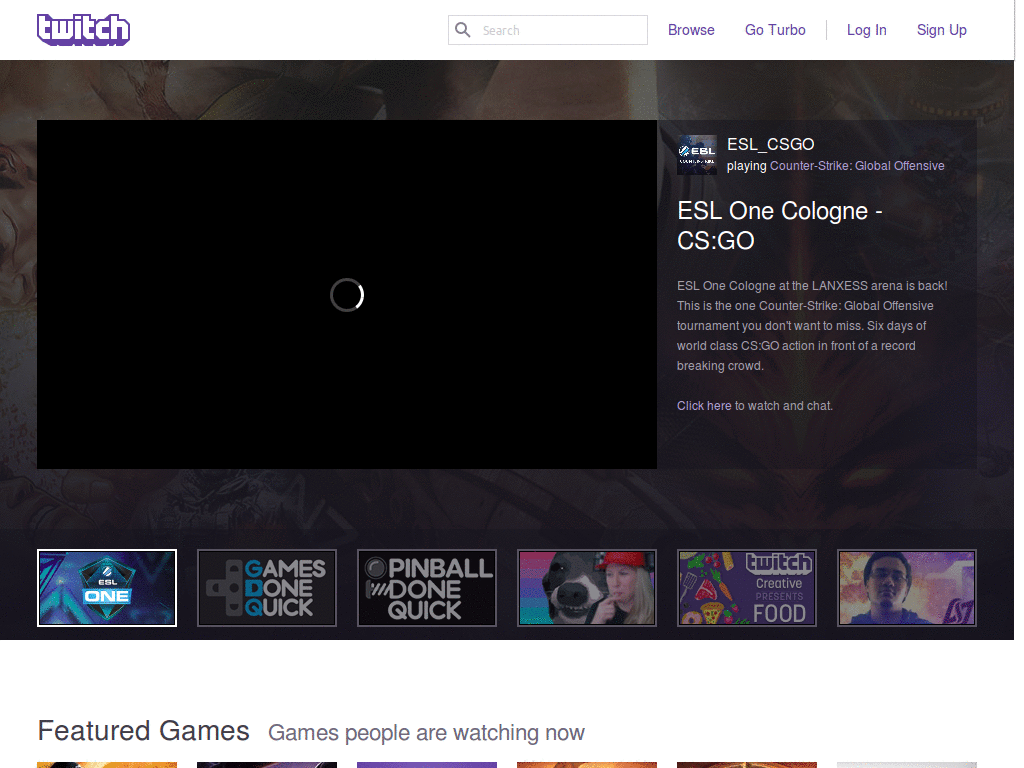Screen dimensions: 1024x768
Task: Click the ESL One Cologne description paragraph
Action: click(x=812, y=326)
